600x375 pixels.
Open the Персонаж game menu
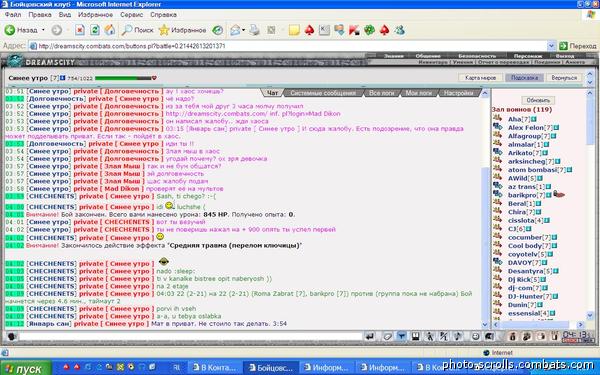coord(527,55)
